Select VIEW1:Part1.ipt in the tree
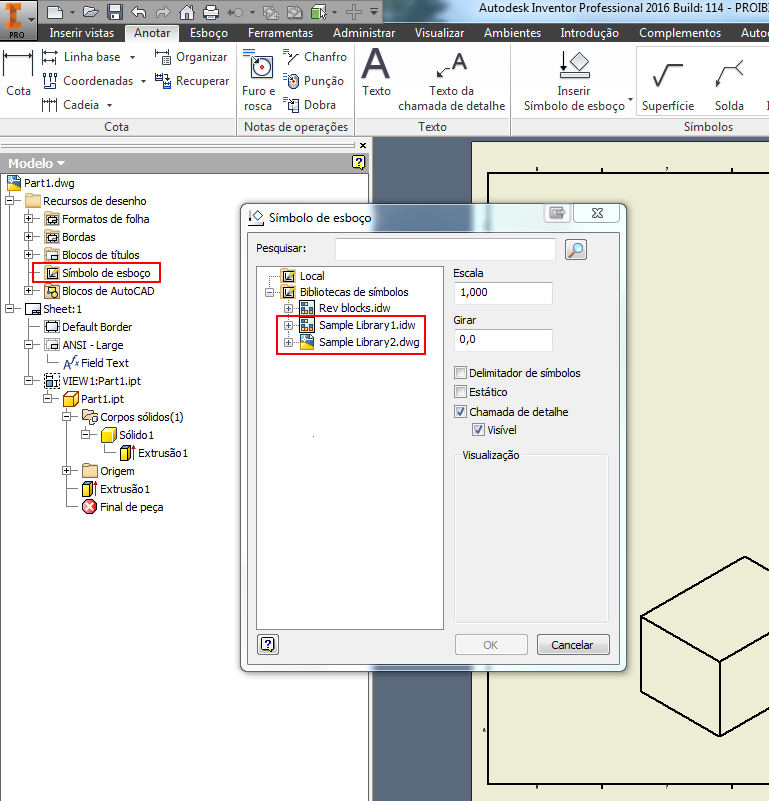Screen dimensions: 769x801 (101, 381)
